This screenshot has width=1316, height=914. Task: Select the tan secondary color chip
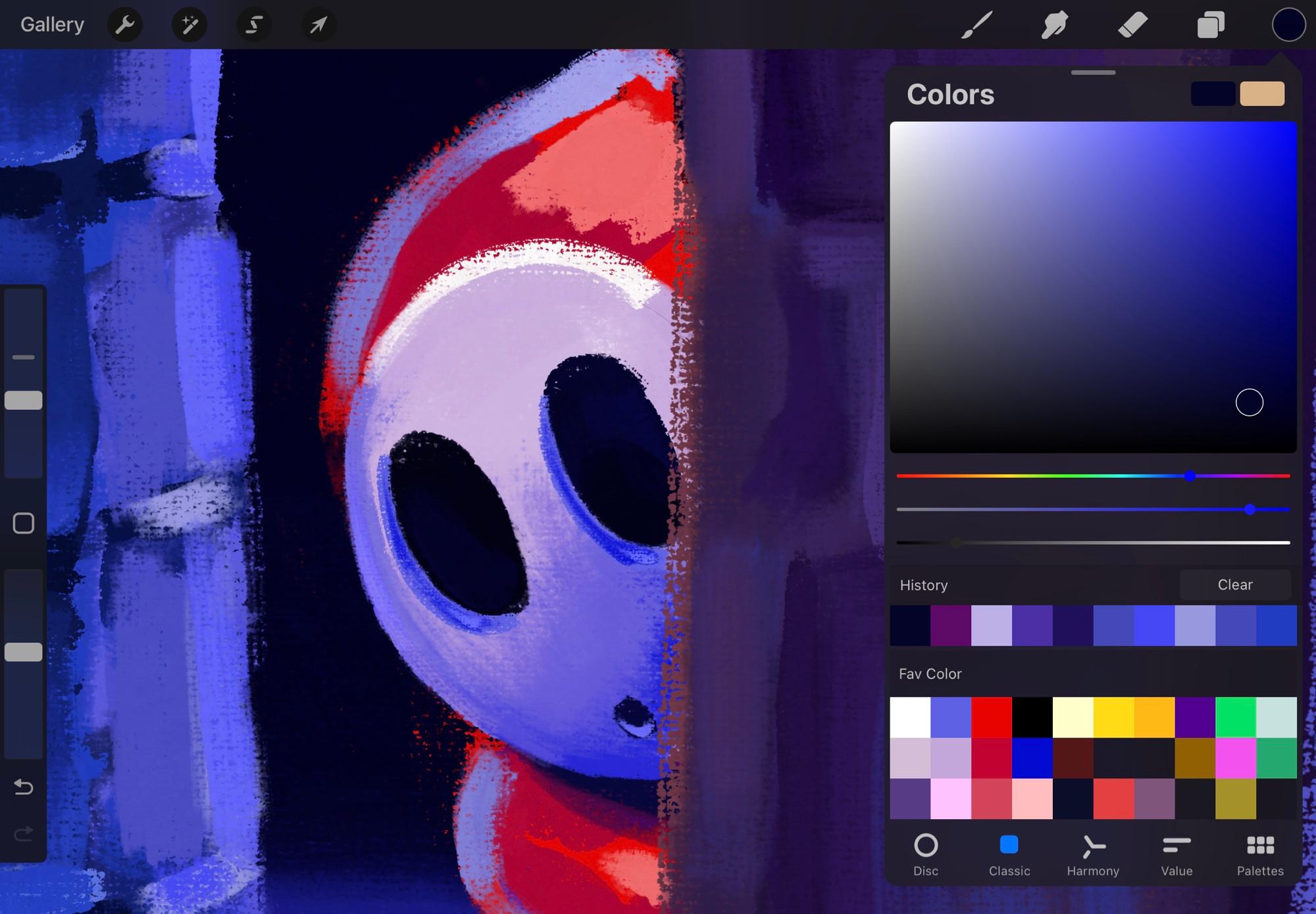1262,94
